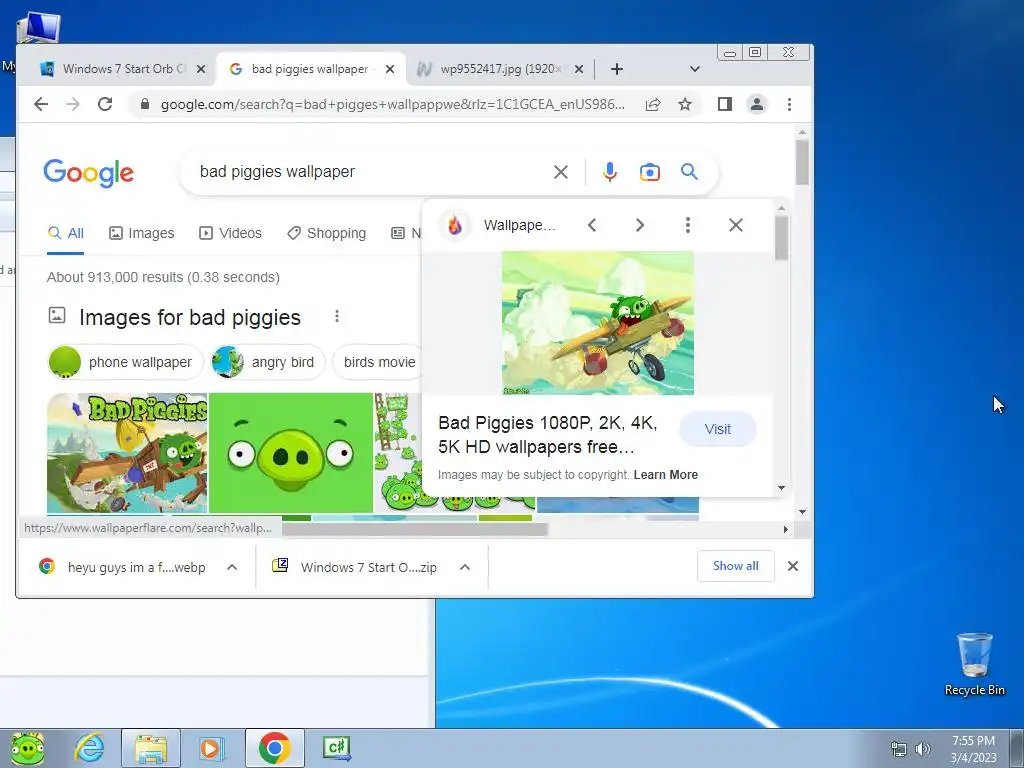1024x768 pixels.
Task: Select the birds movie suggestion chip
Action: click(379, 362)
